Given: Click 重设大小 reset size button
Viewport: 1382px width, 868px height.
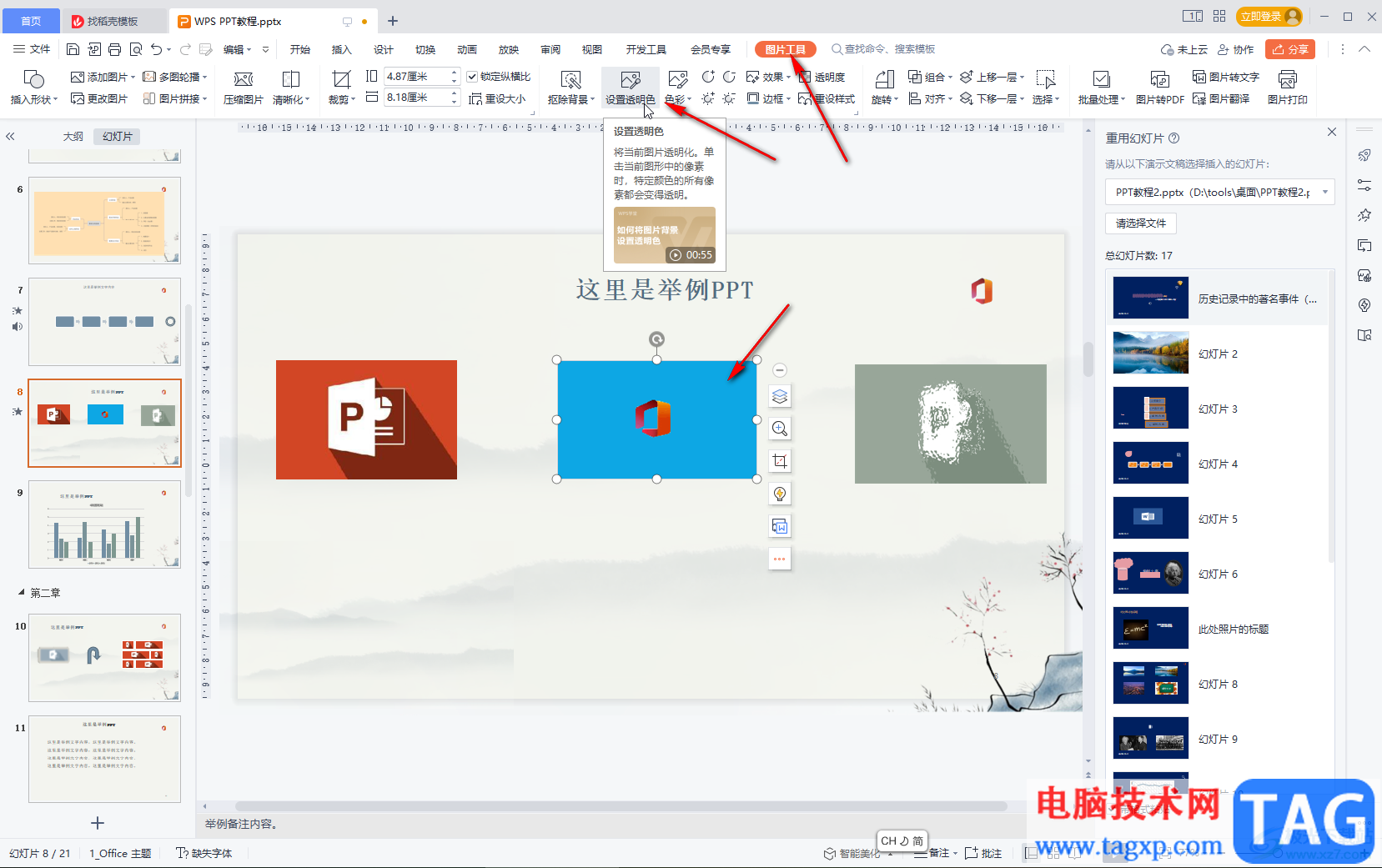Looking at the screenshot, I should 497,98.
